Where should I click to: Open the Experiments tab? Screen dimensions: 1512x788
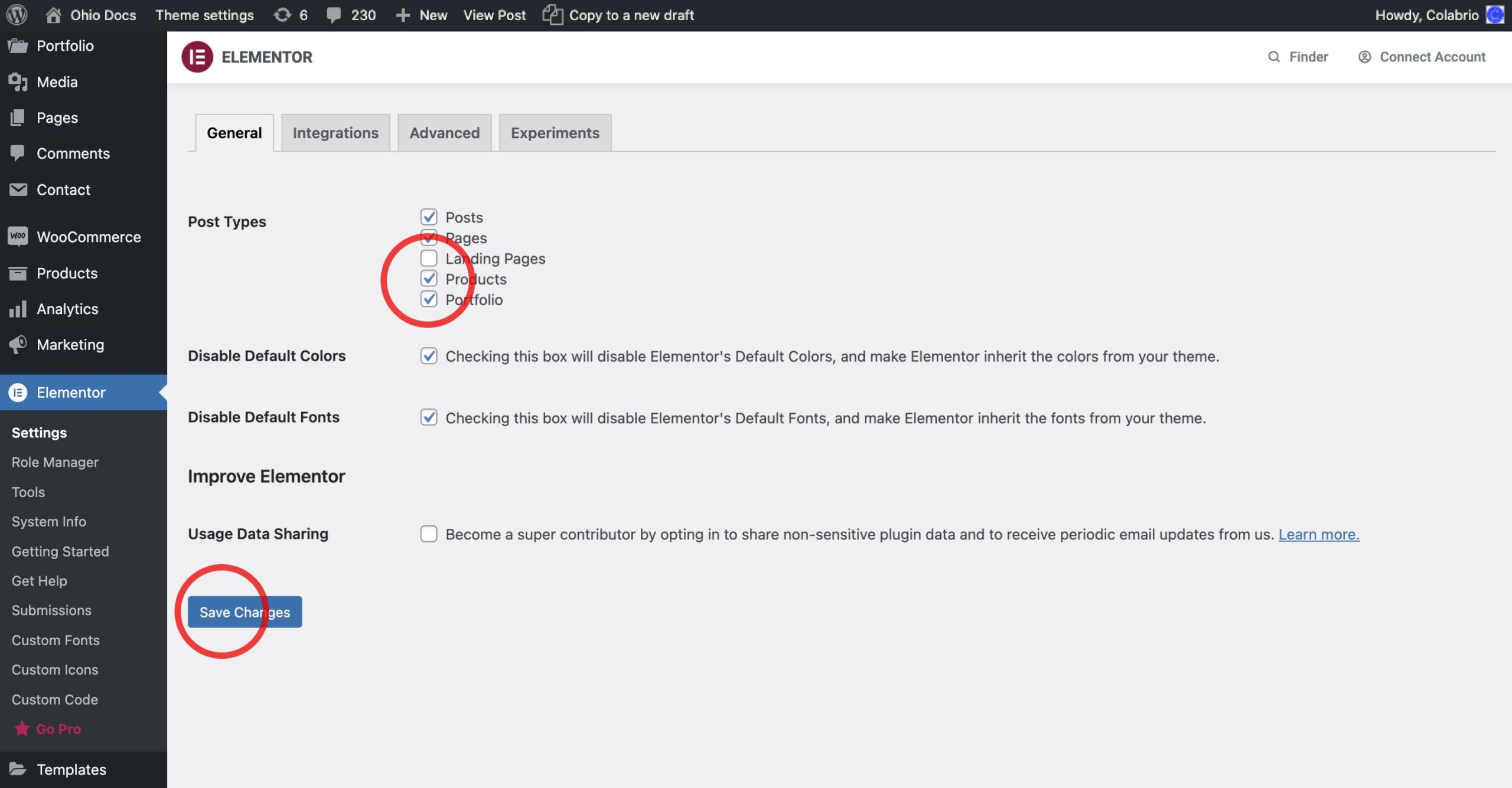point(555,133)
